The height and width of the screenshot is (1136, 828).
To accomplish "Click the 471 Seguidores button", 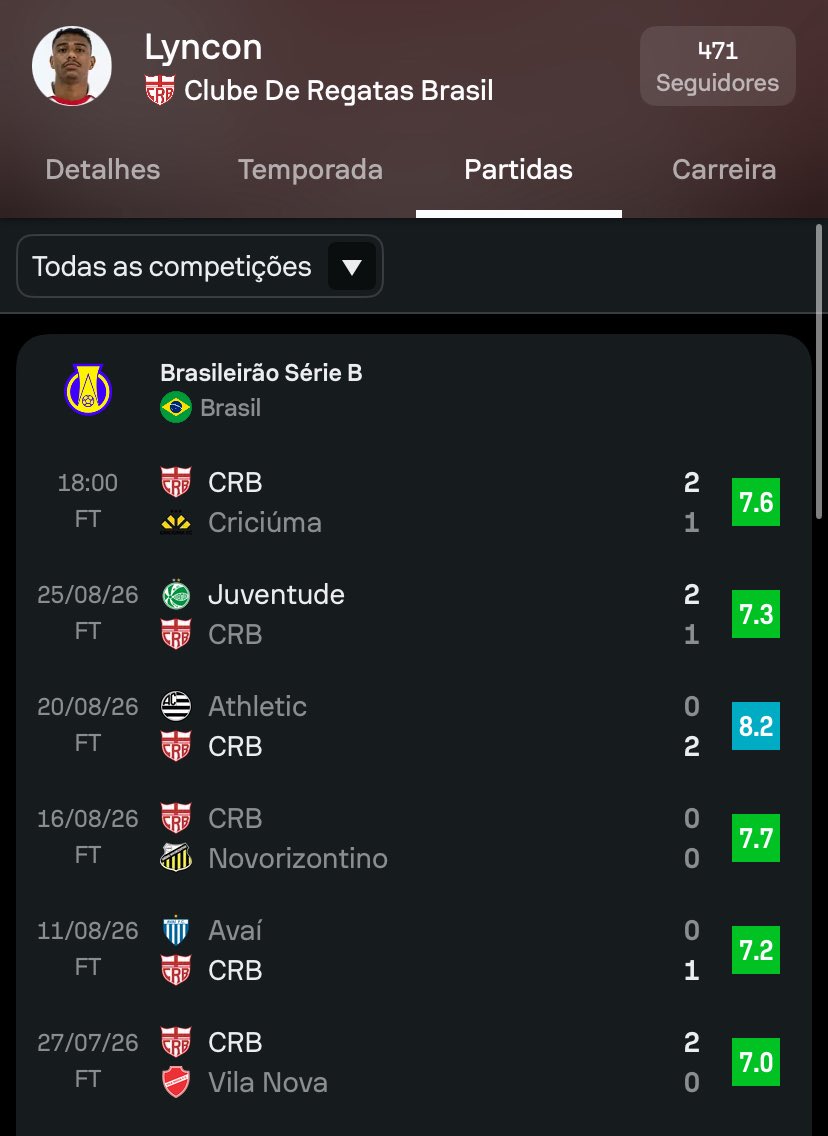I will [x=718, y=66].
